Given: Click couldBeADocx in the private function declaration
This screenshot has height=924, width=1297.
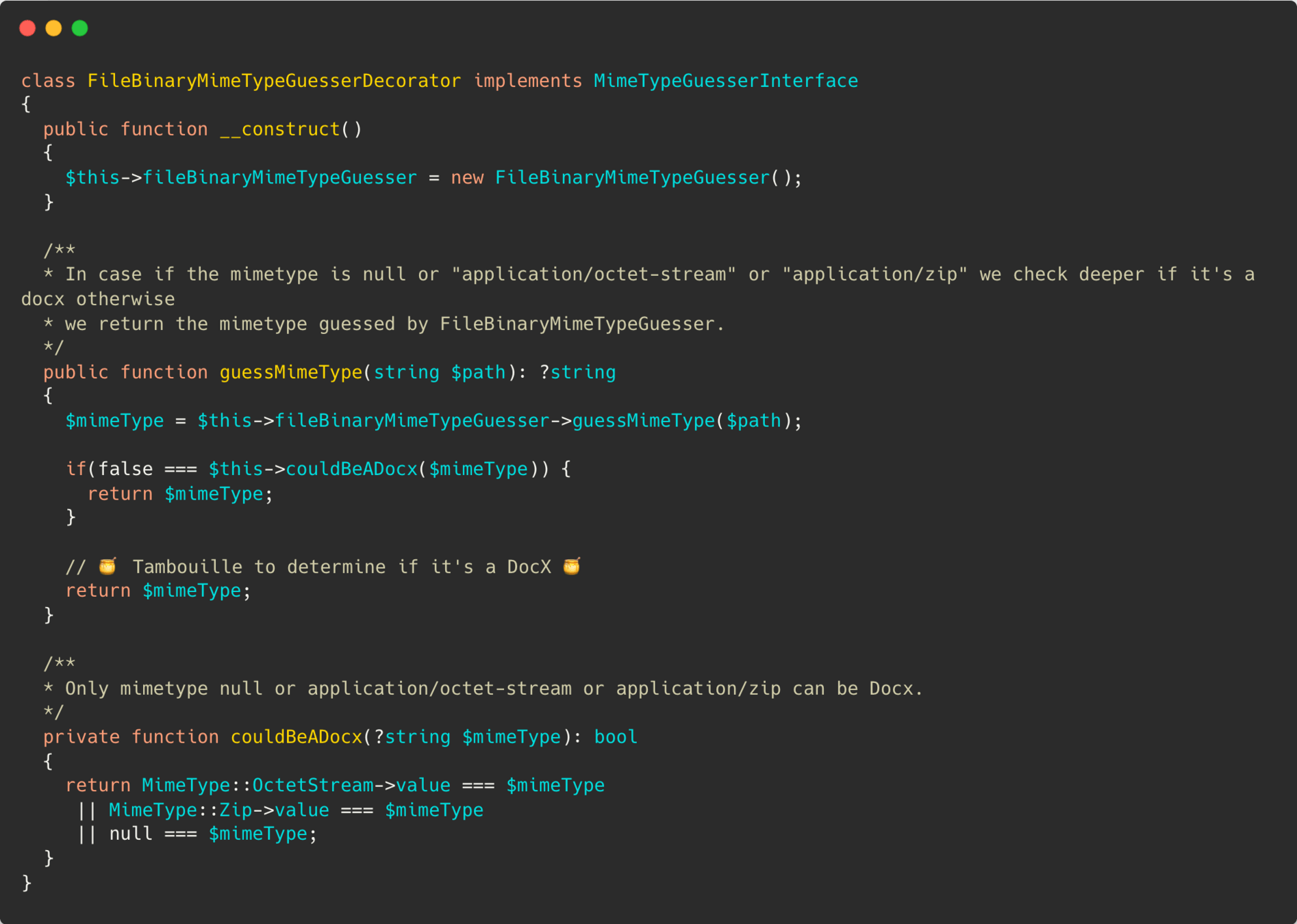Looking at the screenshot, I should [x=296, y=737].
